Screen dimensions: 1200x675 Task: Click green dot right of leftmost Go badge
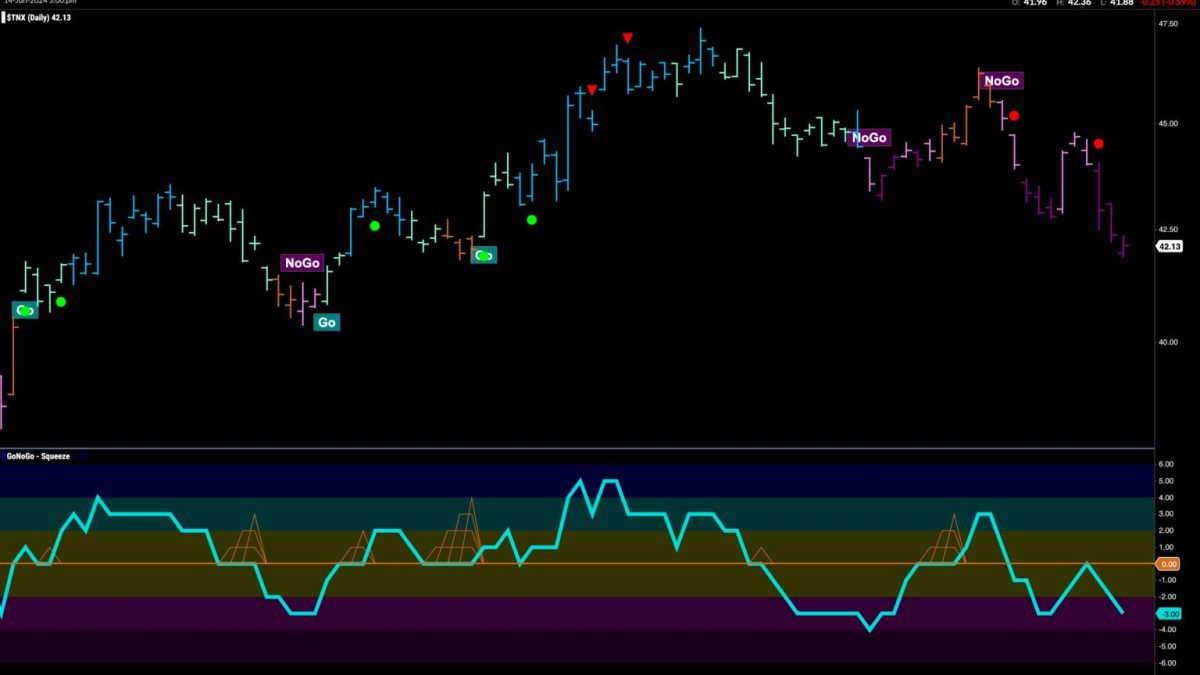coord(61,301)
